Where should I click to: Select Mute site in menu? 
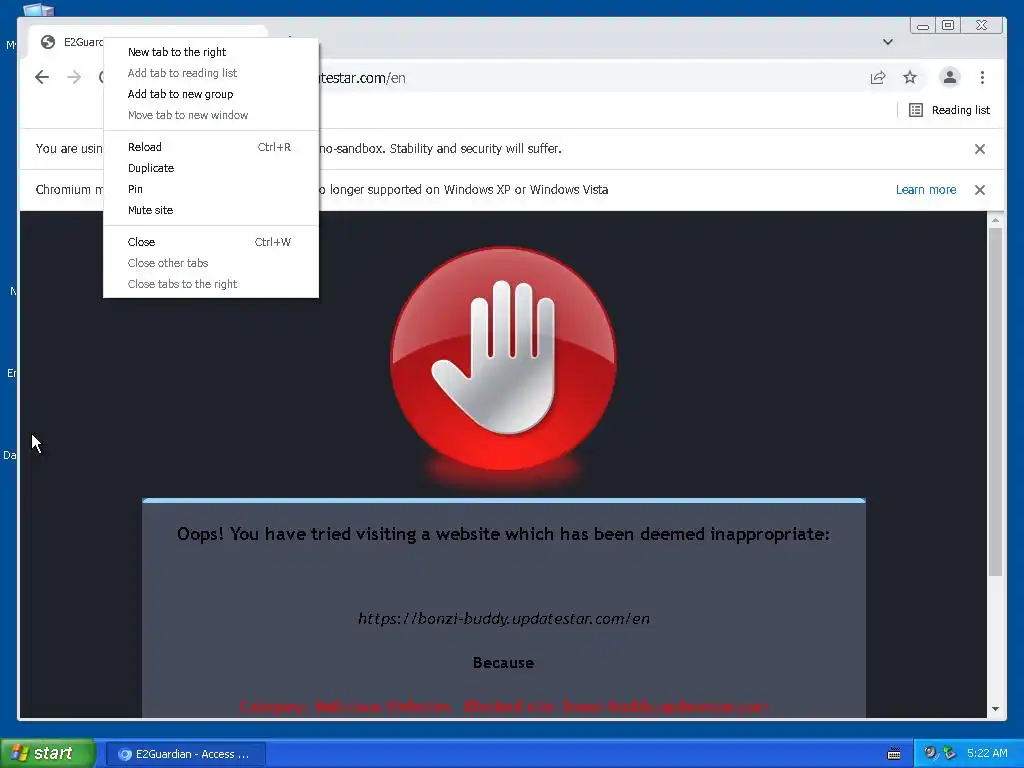(211, 210)
